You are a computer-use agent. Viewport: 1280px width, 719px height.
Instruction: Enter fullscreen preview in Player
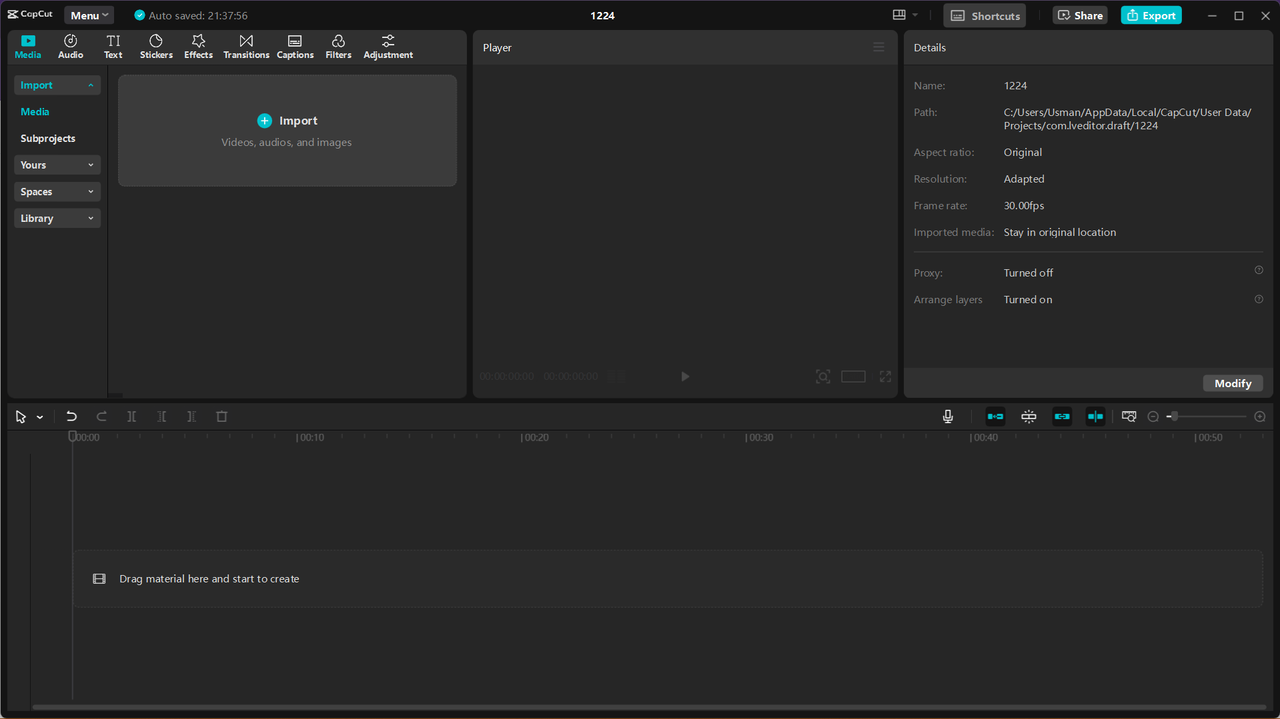[x=885, y=377]
